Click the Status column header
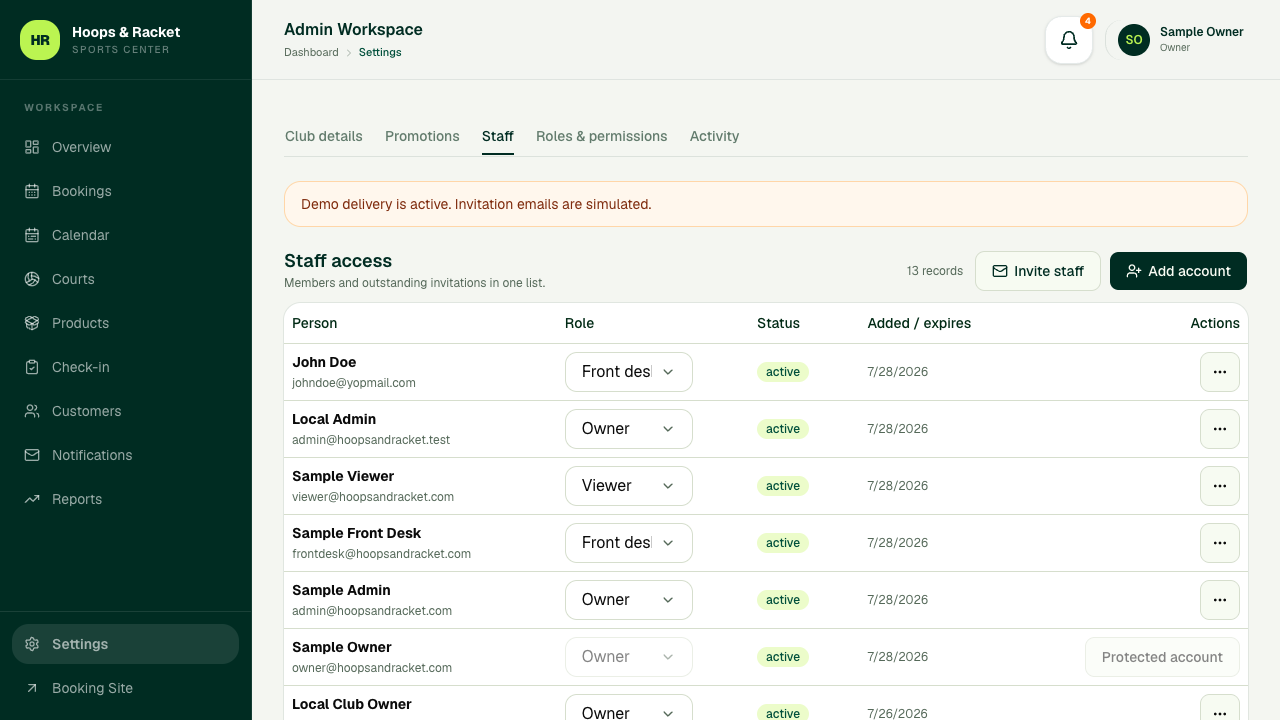Screen dimensions: 1280x720 (x=778, y=323)
